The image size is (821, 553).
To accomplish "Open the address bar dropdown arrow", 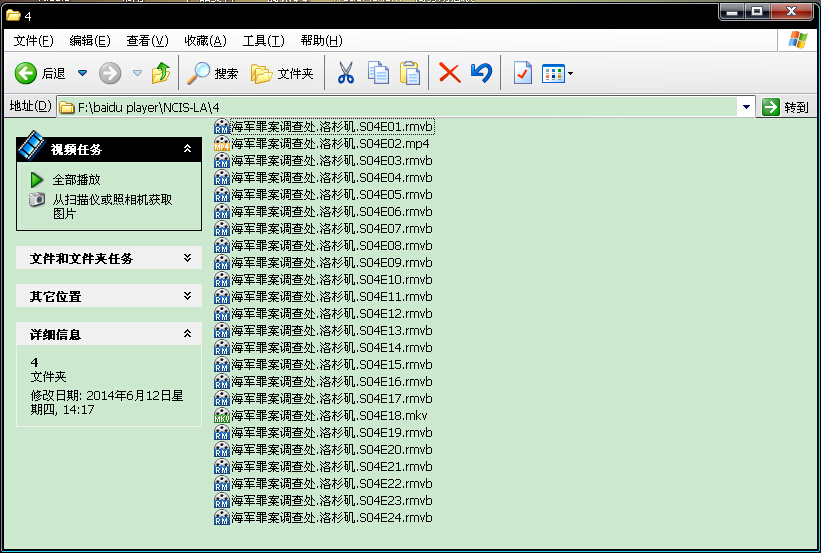I will tap(746, 107).
